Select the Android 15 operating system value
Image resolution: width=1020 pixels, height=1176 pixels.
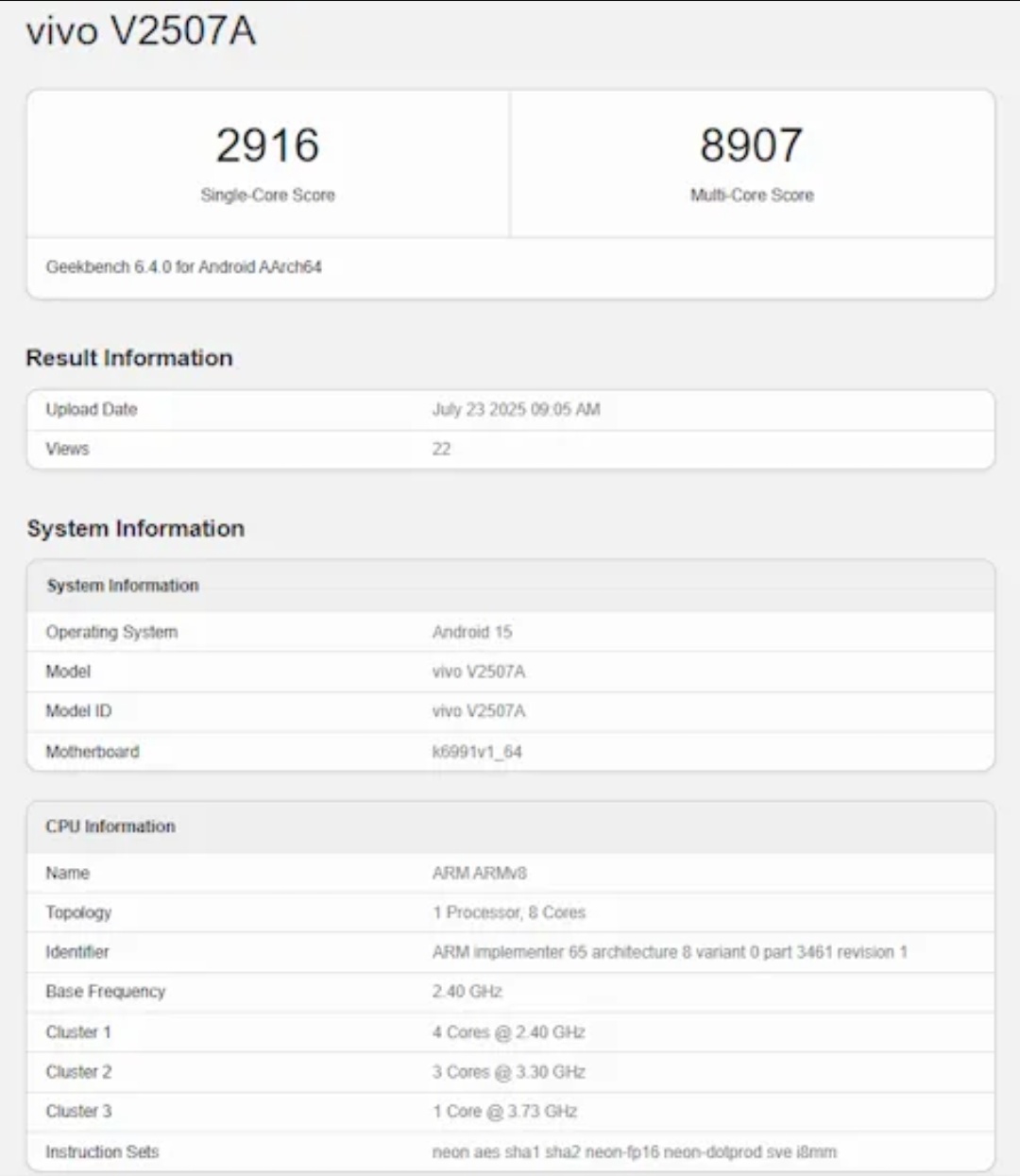point(471,632)
